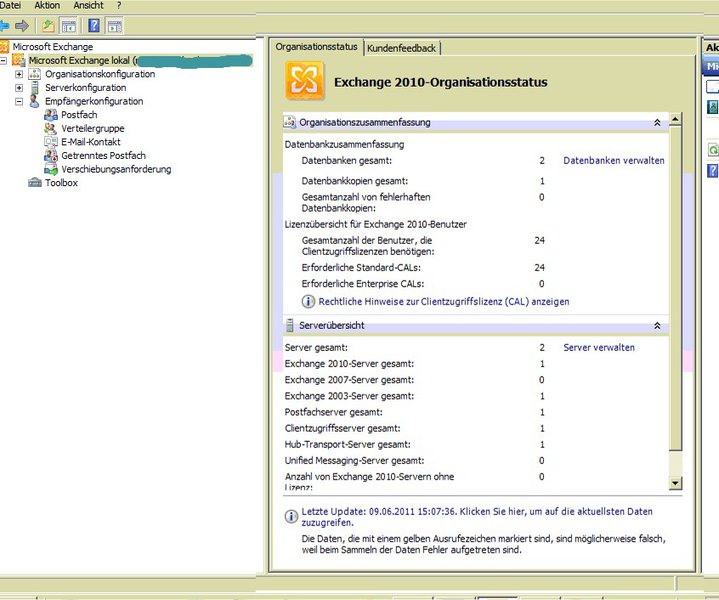
Task: Click the large Exchange 2010 logo
Action: [305, 81]
